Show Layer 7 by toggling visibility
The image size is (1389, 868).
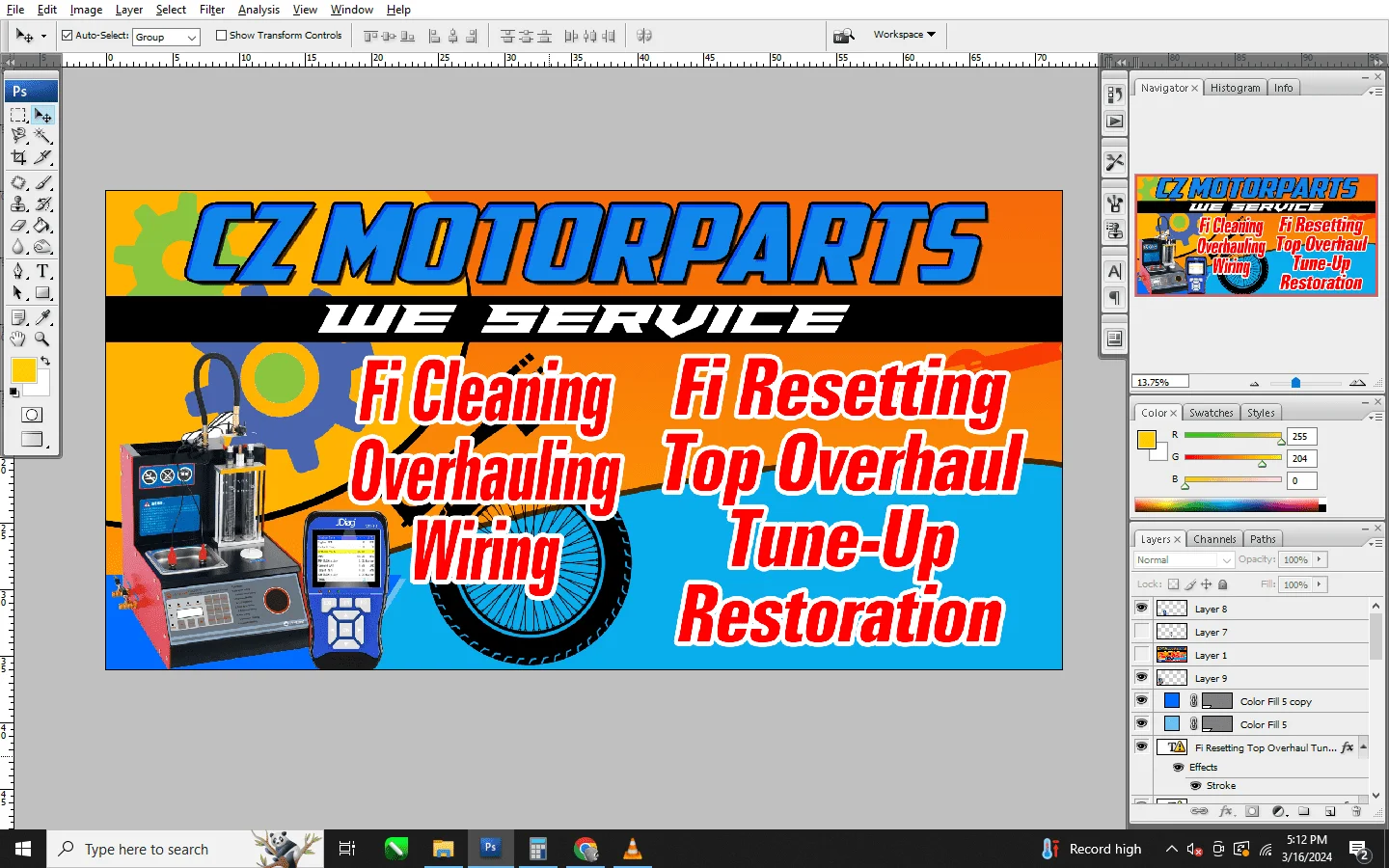click(x=1142, y=632)
